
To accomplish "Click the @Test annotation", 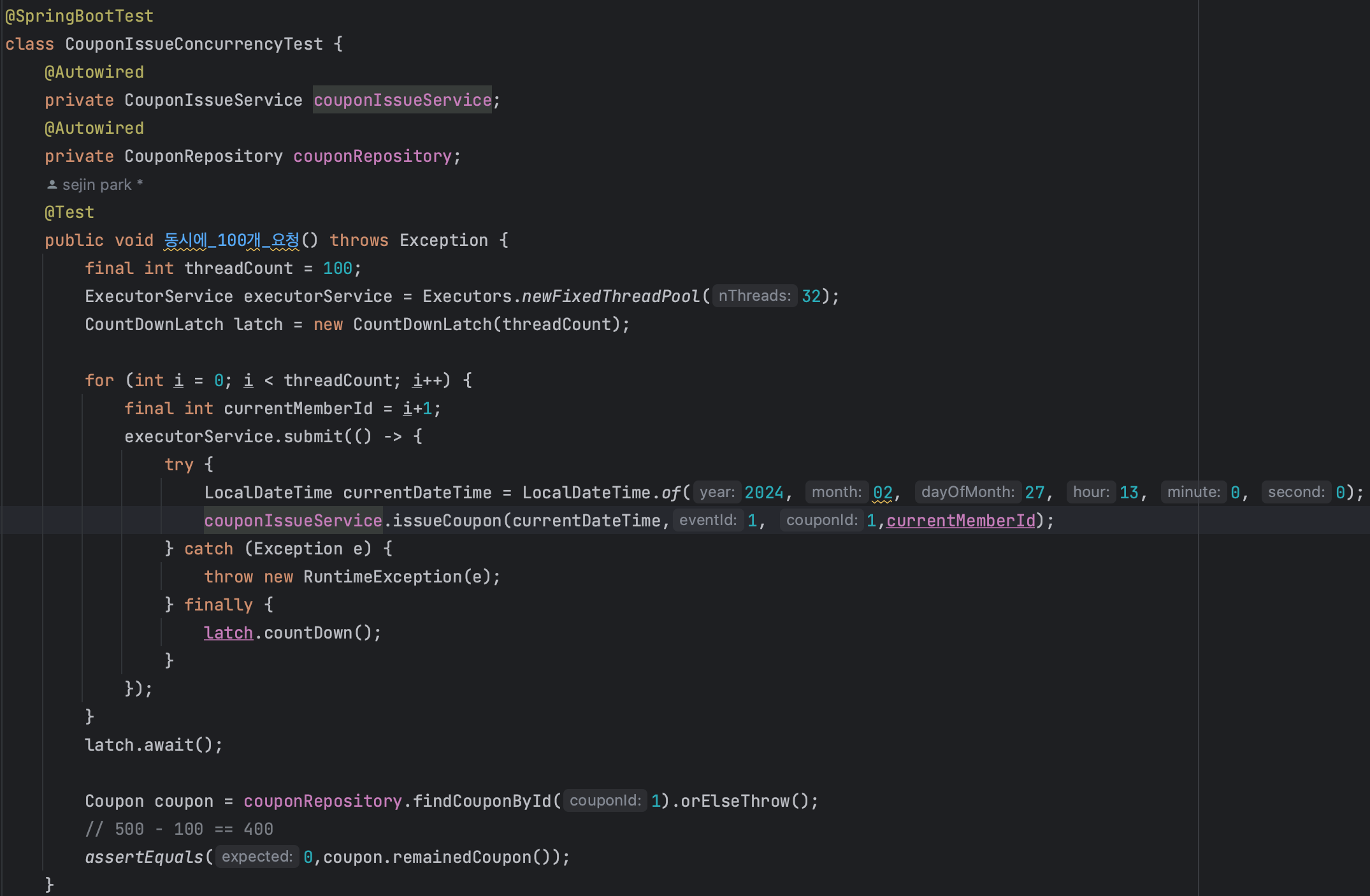I will [69, 212].
